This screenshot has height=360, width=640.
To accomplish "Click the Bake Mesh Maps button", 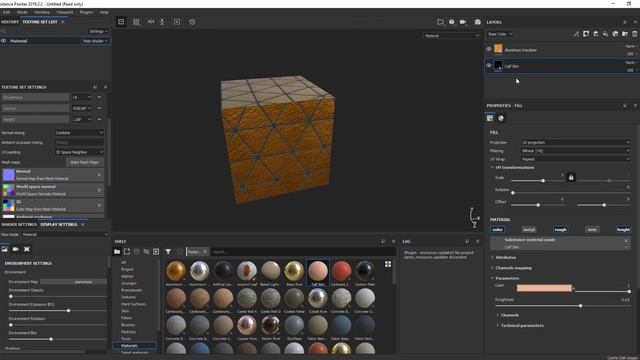I will point(84,162).
